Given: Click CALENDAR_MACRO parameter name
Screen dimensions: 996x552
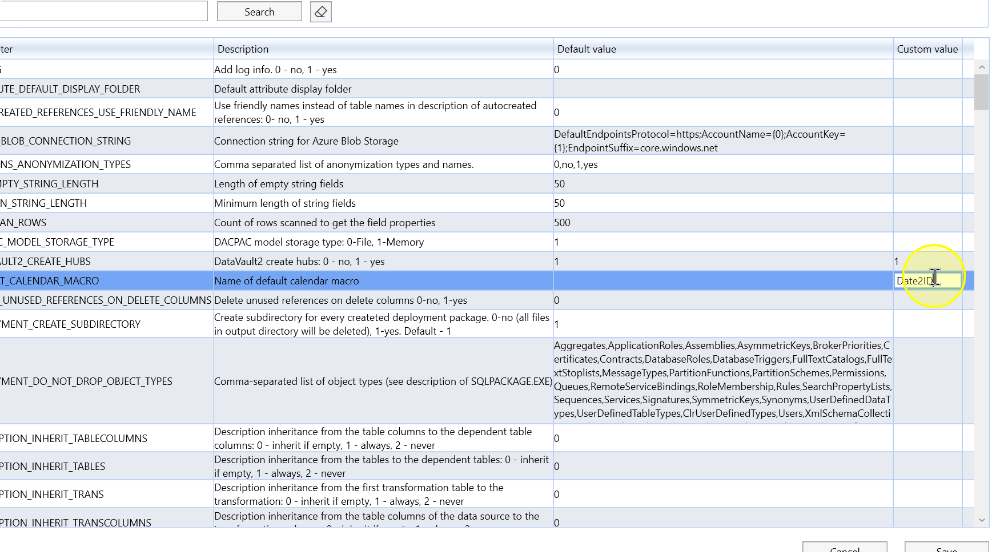Looking at the screenshot, I should (50, 281).
